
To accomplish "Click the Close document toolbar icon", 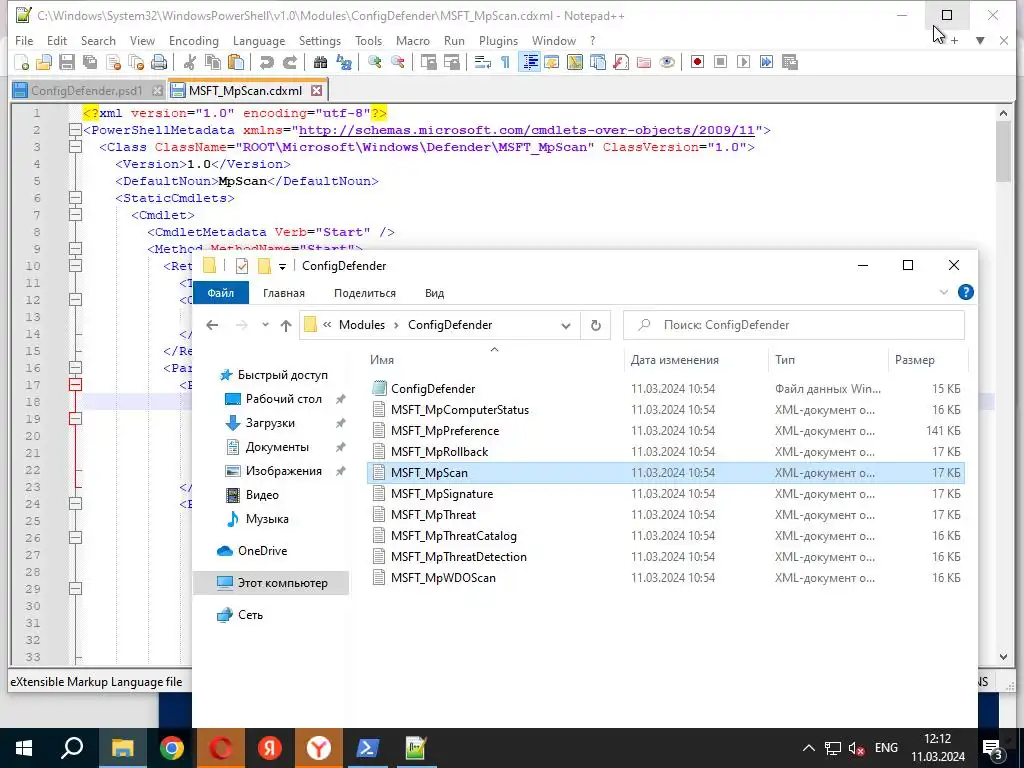I will pos(113,62).
